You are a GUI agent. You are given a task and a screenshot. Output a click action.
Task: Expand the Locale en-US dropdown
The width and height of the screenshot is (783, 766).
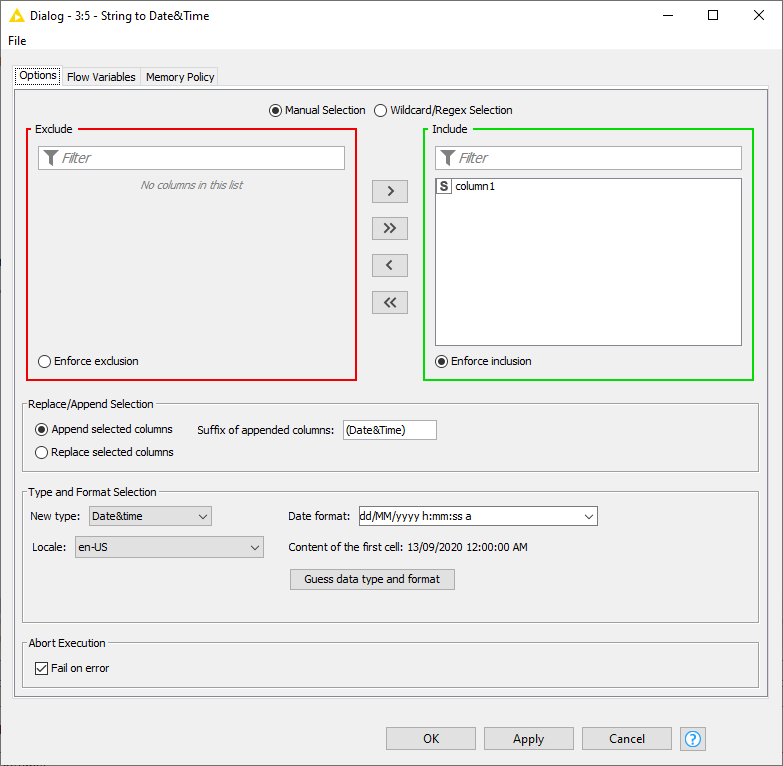coord(169,547)
